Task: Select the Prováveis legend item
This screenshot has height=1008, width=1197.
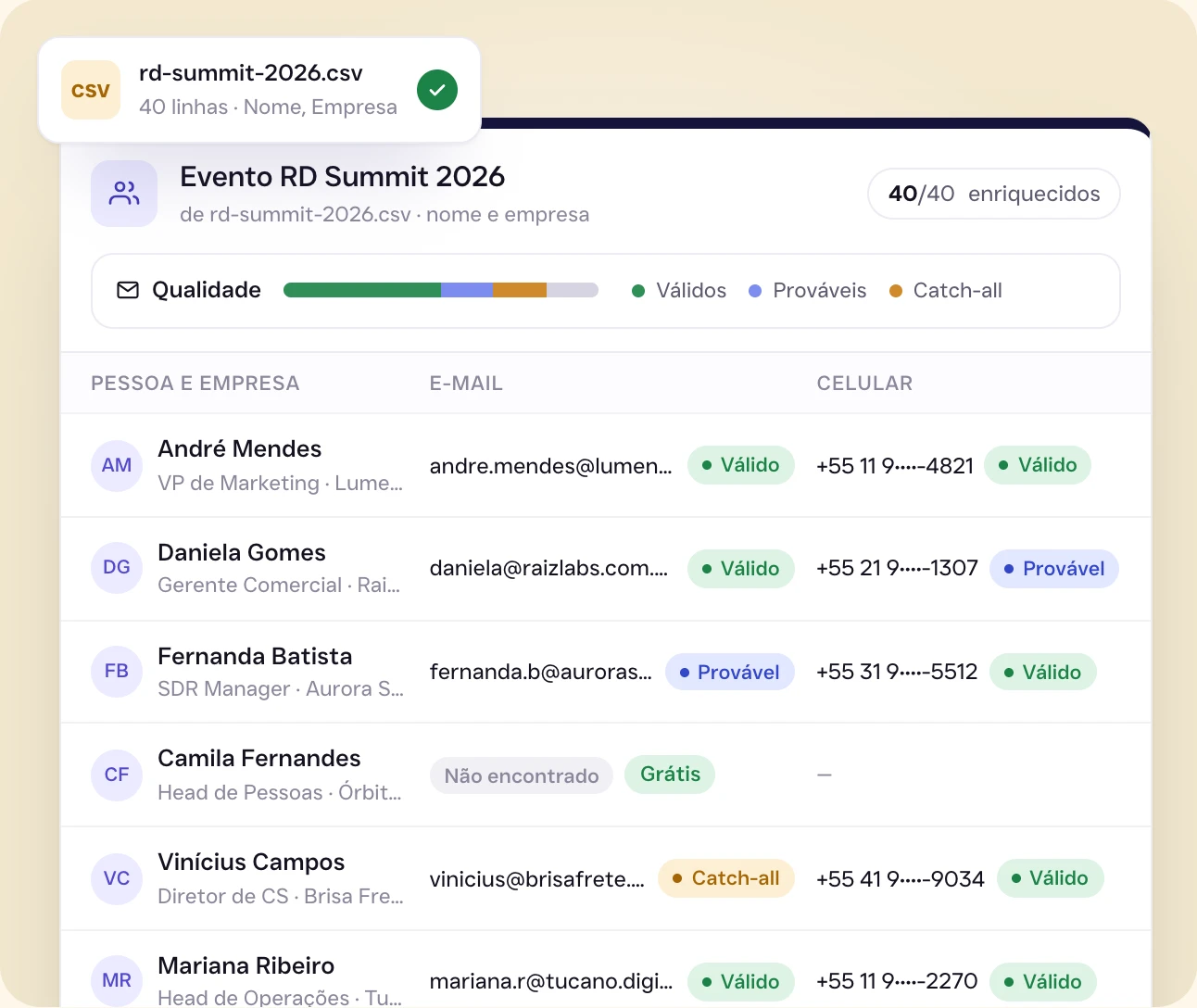Action: pyautogui.click(x=808, y=291)
